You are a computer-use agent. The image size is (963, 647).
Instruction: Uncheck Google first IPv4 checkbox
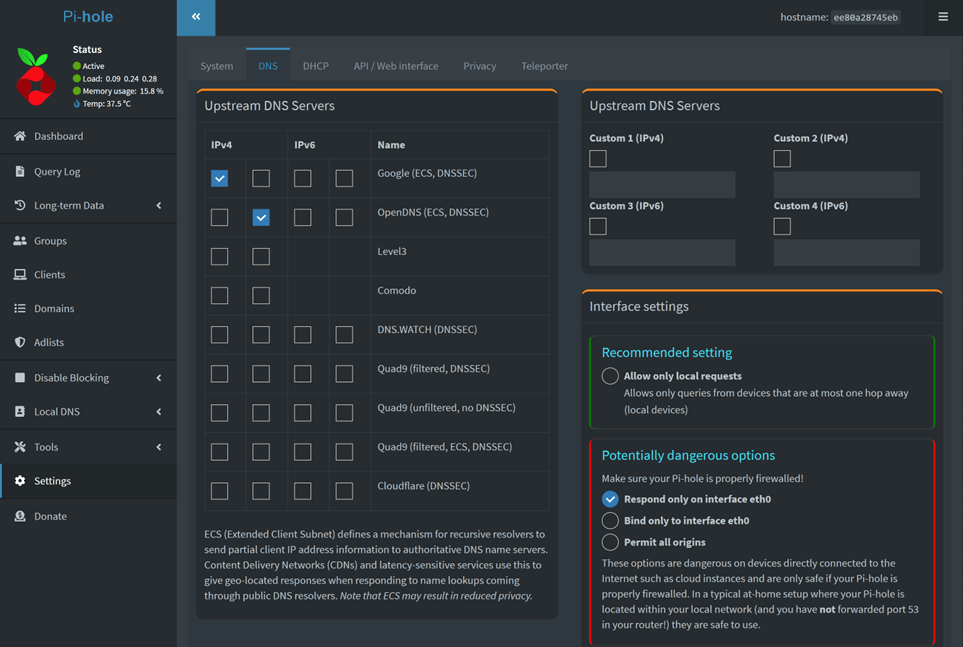[x=220, y=178]
